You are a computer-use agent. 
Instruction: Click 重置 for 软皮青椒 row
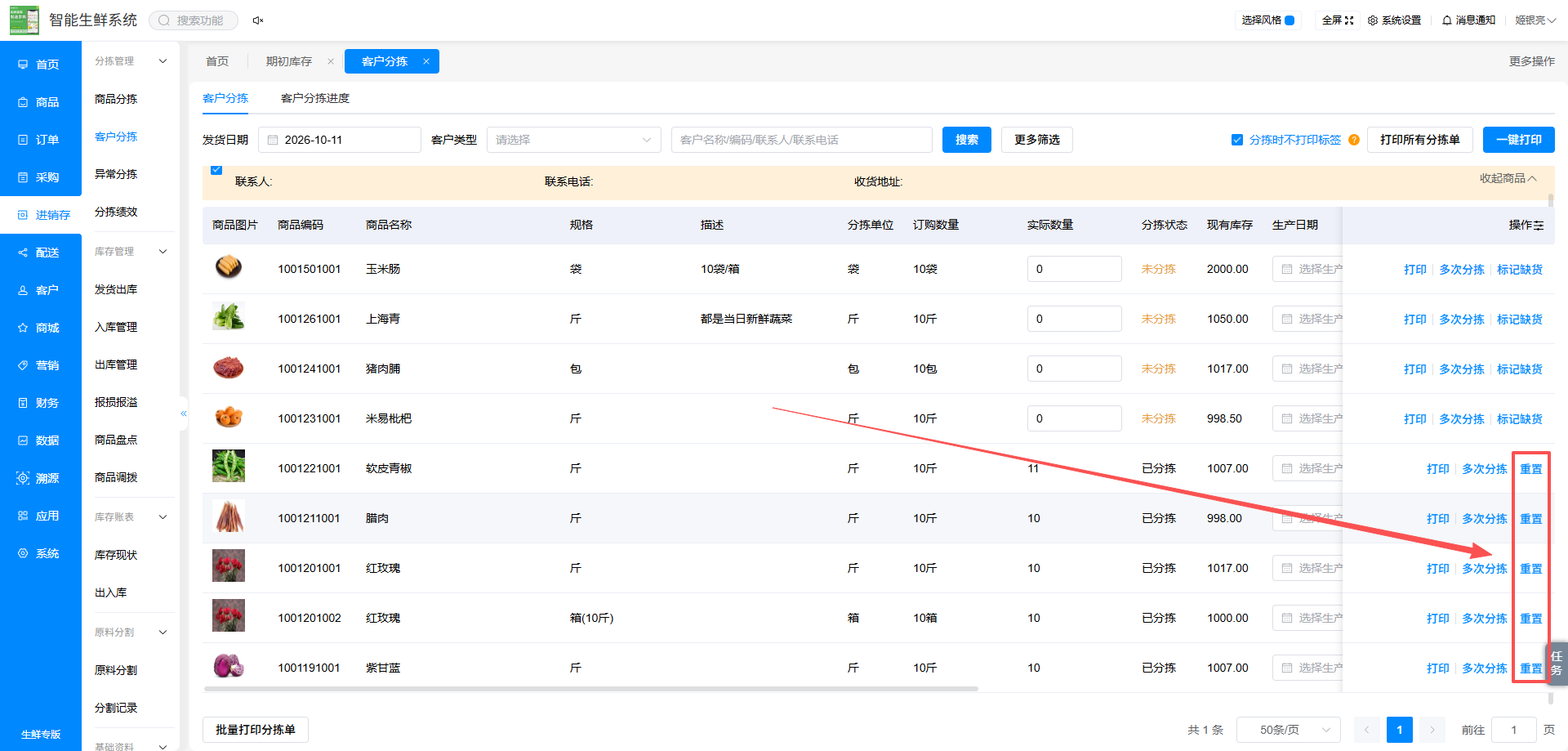pos(1531,469)
